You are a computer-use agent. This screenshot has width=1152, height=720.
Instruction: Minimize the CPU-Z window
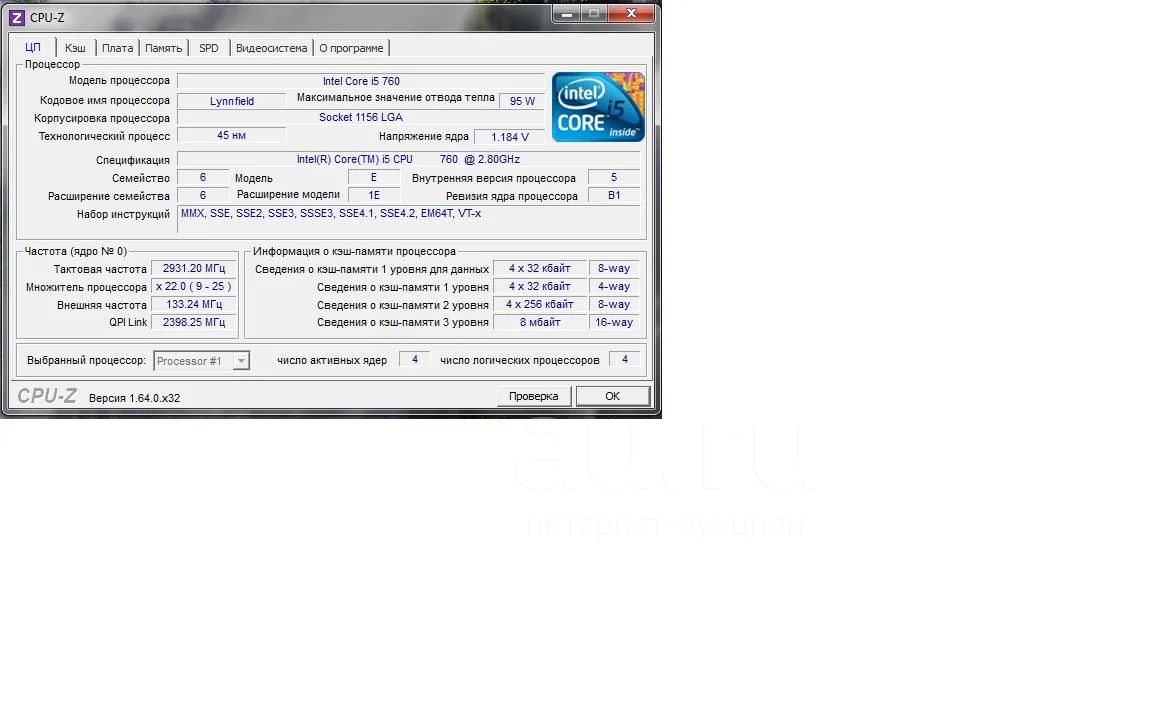click(x=566, y=14)
